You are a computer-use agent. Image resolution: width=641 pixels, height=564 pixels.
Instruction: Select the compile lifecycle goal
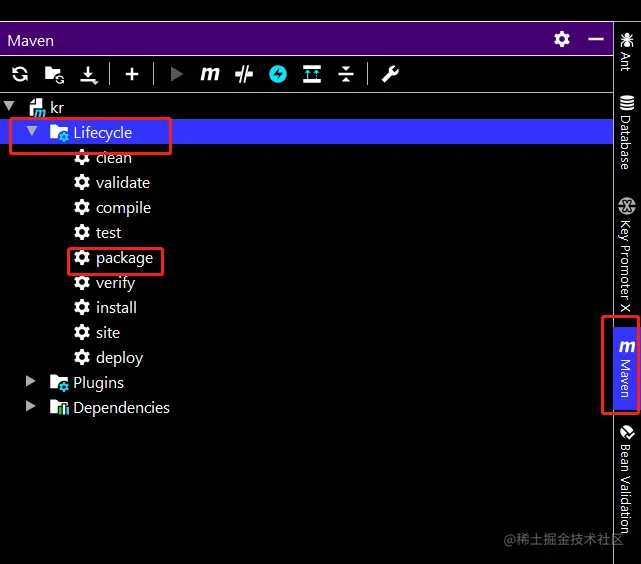pos(123,208)
